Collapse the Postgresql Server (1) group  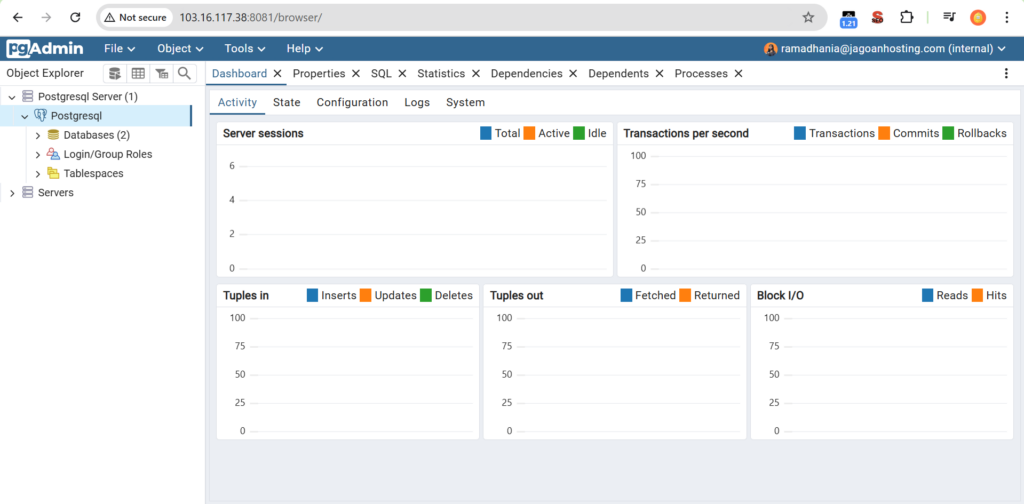tap(12, 97)
